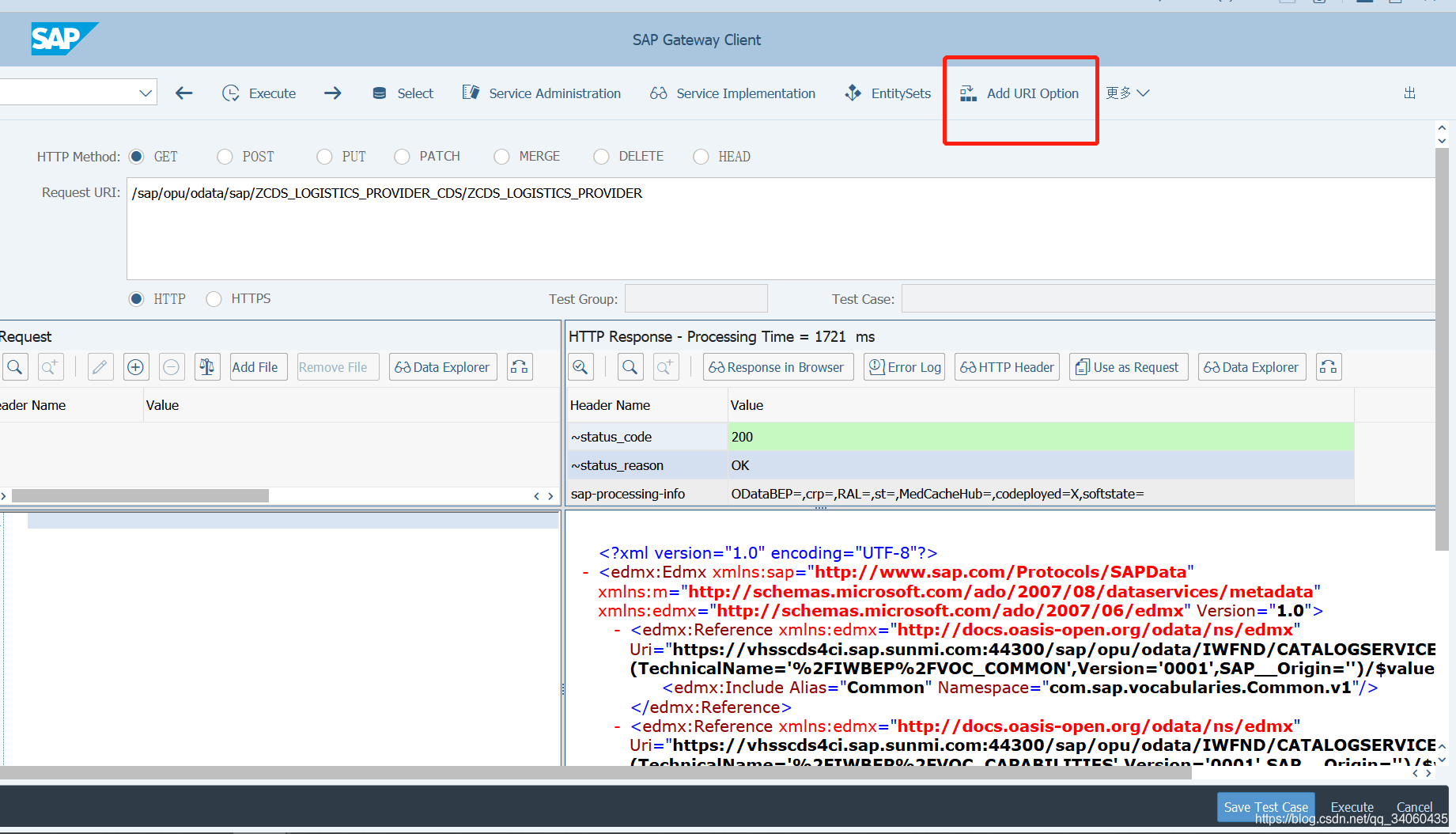Open the command field dropdown

pyautogui.click(x=146, y=93)
